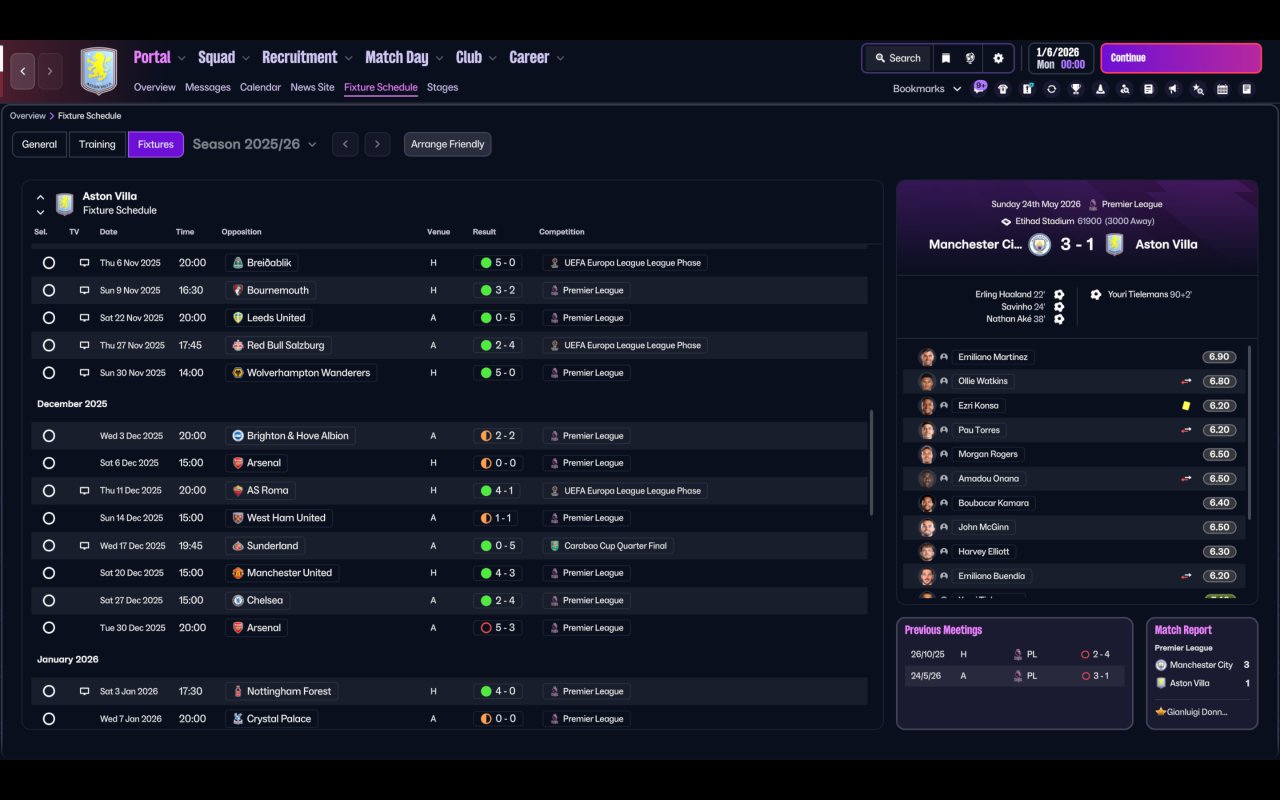Click the date and time display 1/6/2026

(1060, 58)
